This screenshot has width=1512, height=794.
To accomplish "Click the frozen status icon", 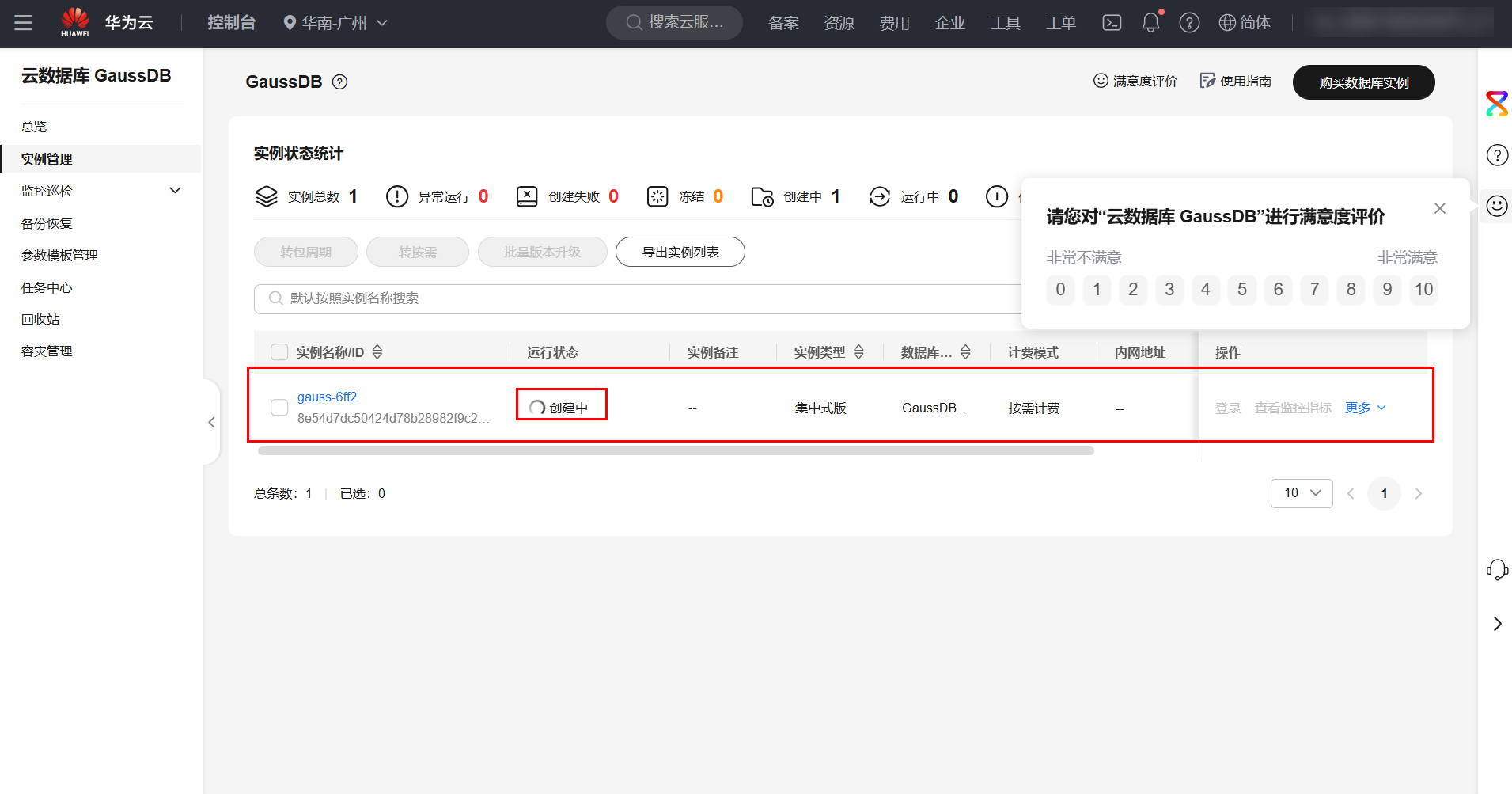I will (657, 196).
